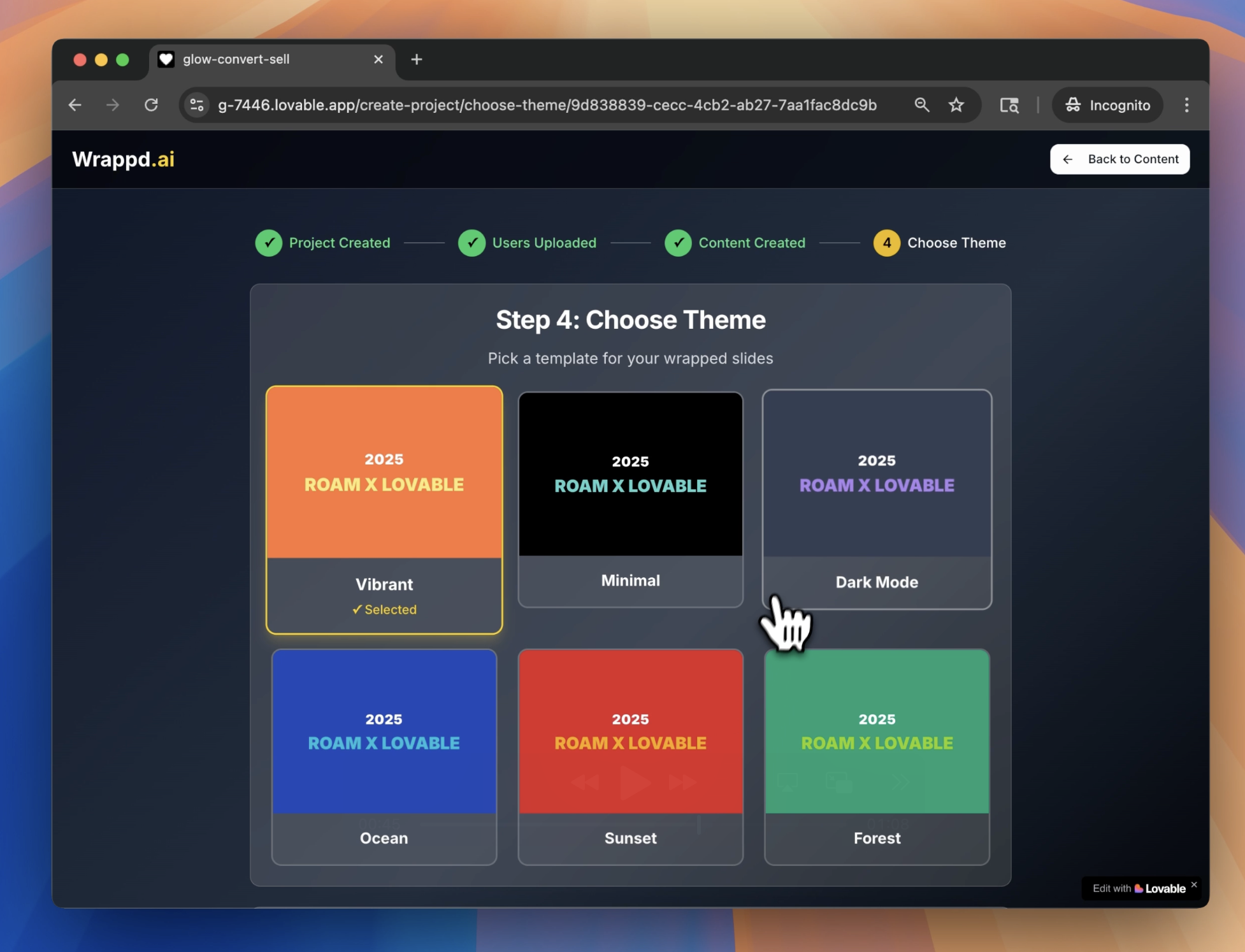The image size is (1245, 952).
Task: Click the Incognito profile indicator
Action: point(1107,105)
